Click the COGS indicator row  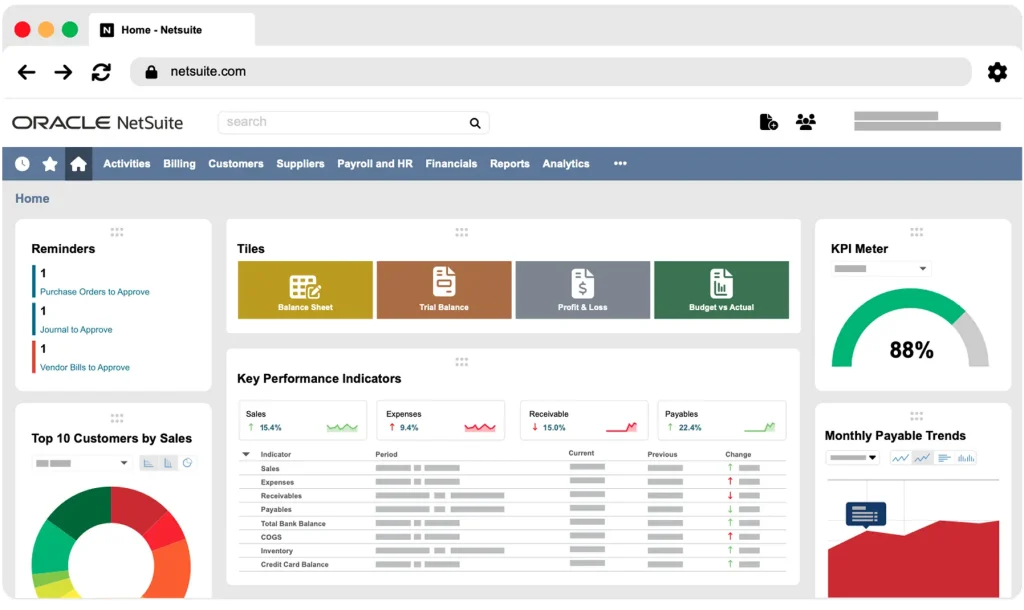pyautogui.click(x=512, y=537)
